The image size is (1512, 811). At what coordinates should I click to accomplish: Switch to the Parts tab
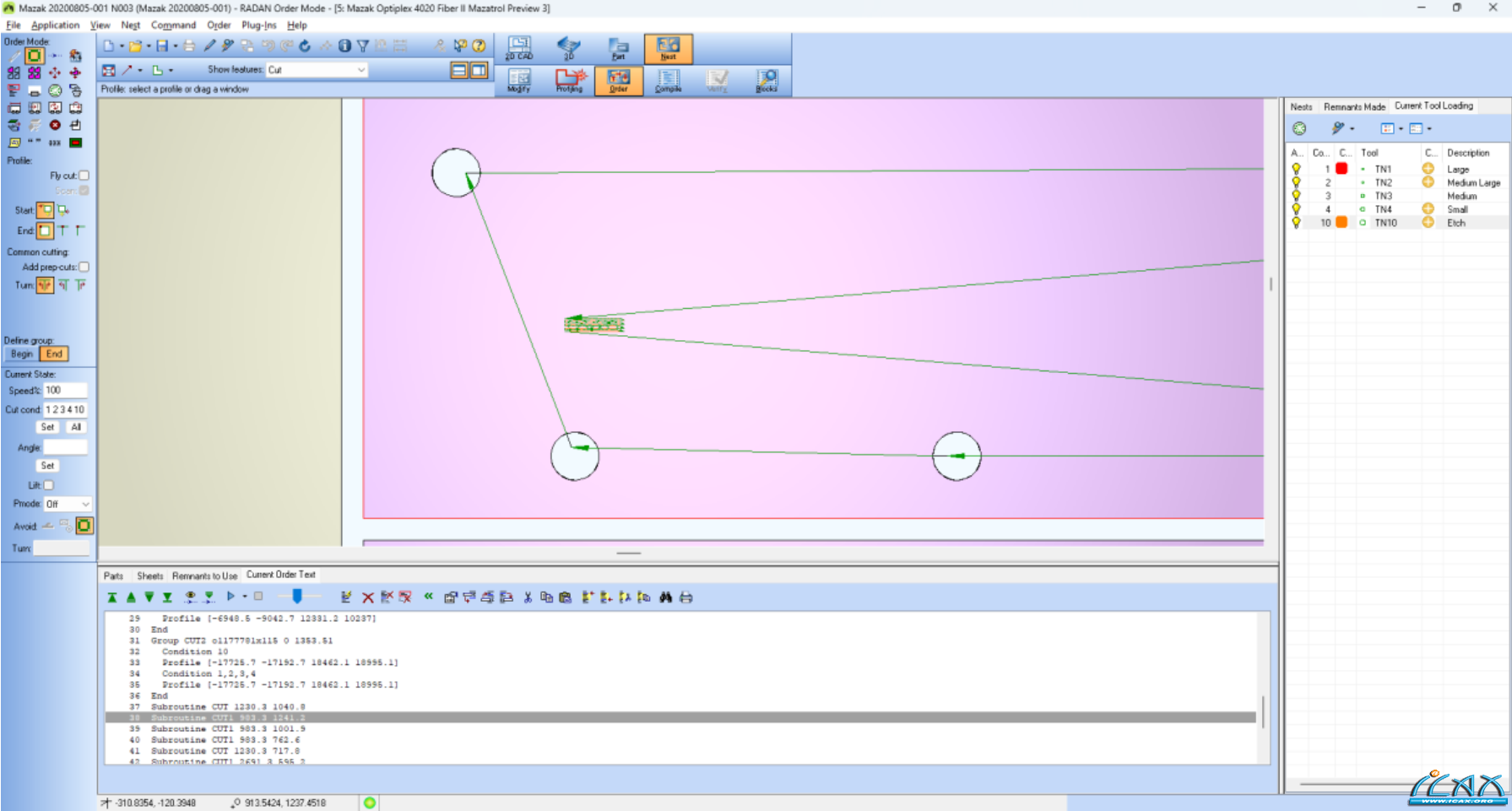coord(113,576)
